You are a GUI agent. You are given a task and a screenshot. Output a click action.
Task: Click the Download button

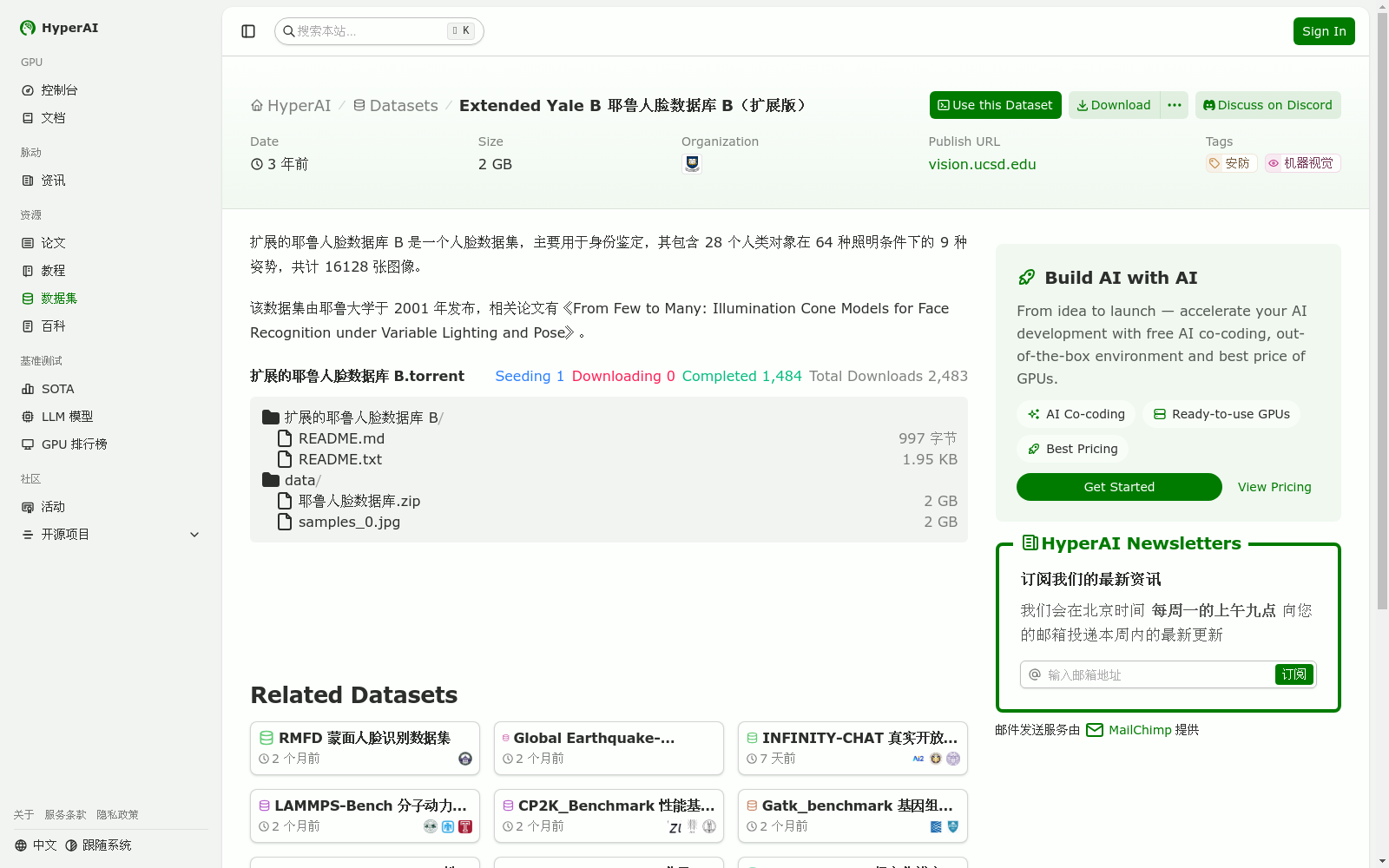(1114, 105)
